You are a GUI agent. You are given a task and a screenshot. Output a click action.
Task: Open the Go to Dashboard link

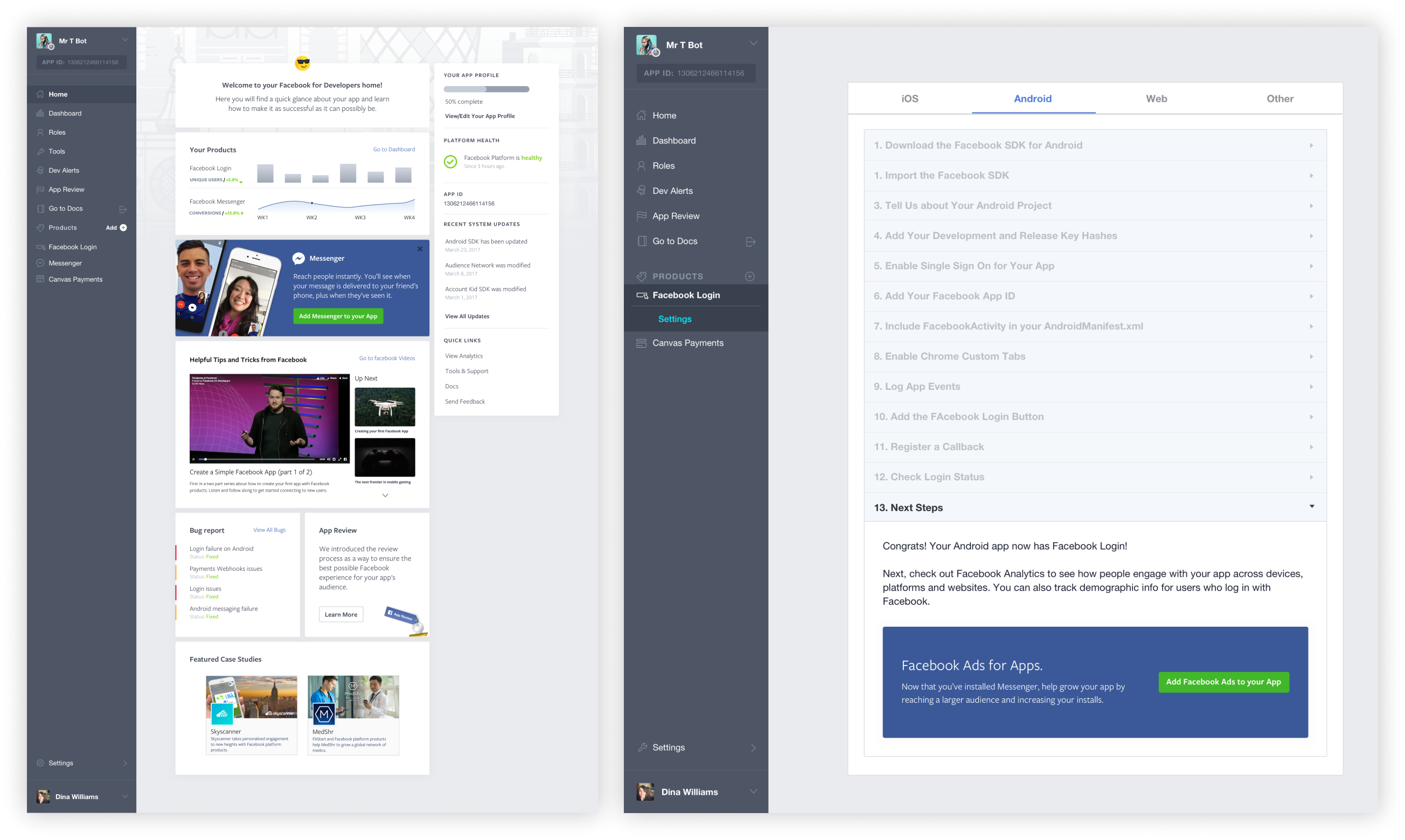[394, 150]
